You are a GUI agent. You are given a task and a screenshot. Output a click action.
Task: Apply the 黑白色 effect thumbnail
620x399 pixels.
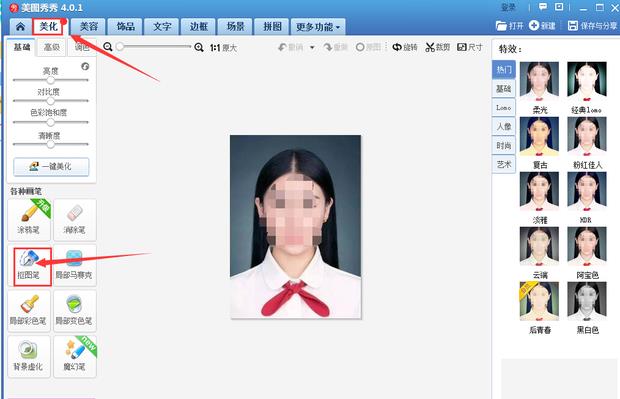click(x=587, y=301)
